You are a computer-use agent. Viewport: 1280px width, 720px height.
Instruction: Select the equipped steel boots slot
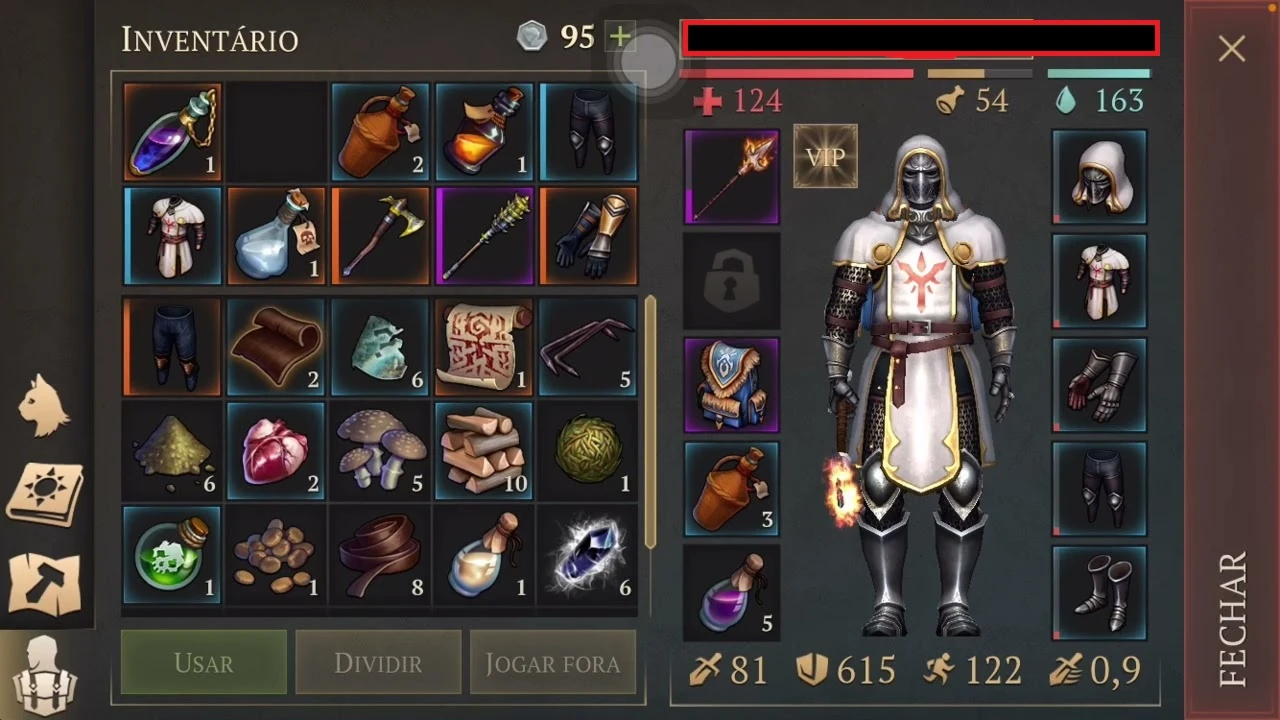(1100, 593)
